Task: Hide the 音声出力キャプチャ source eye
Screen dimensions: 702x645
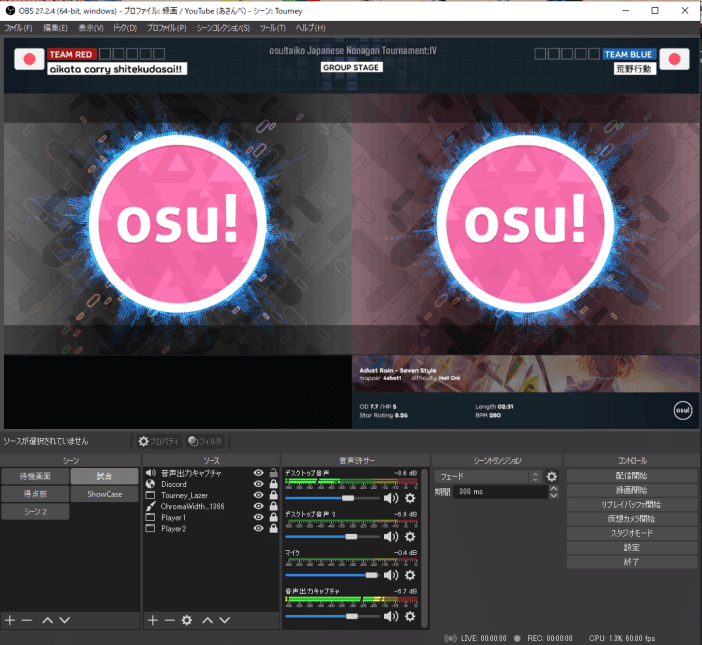Action: pos(258,473)
